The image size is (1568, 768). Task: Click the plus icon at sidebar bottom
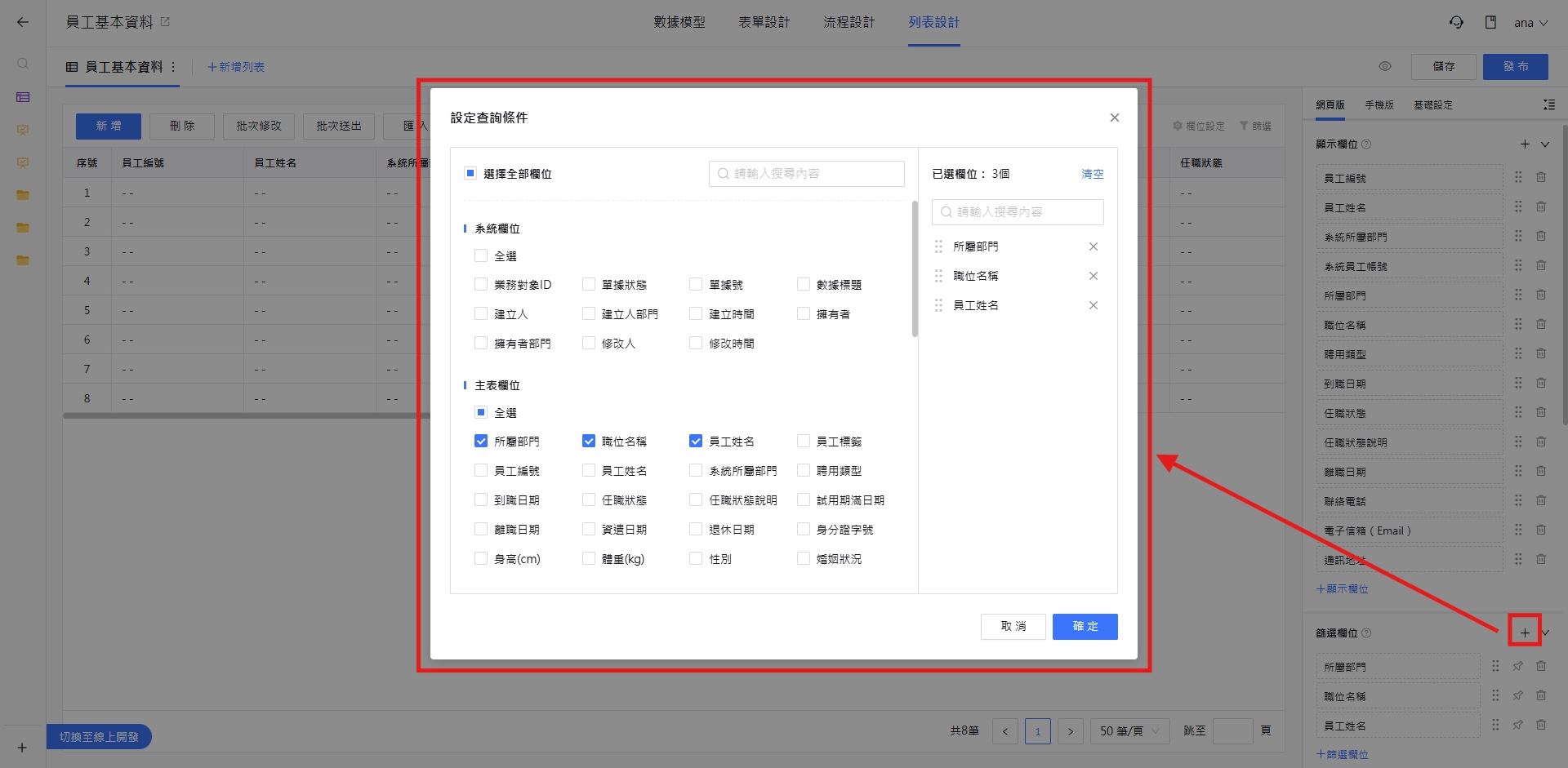coord(22,747)
